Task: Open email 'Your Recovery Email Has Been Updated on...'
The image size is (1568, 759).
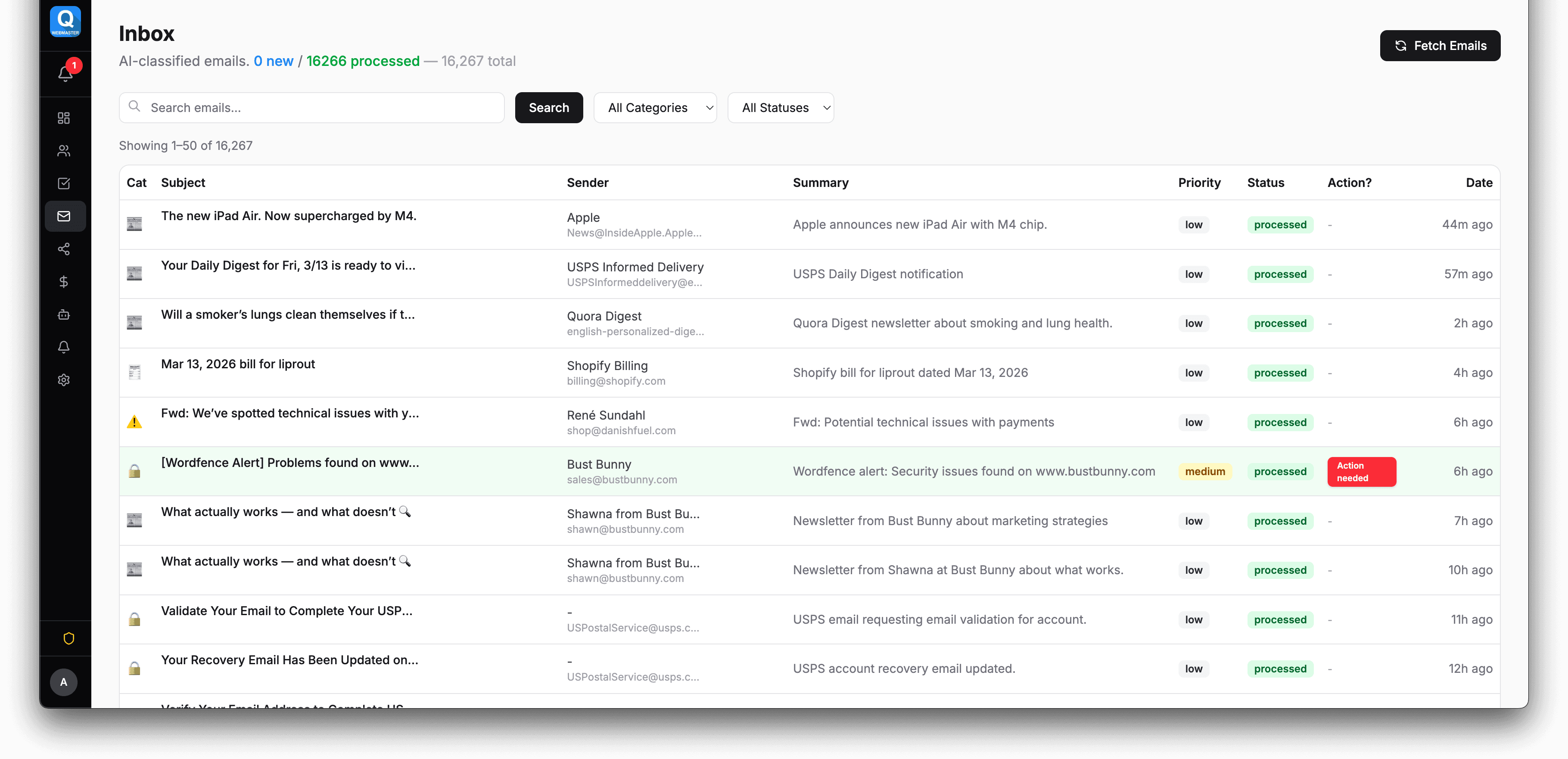Action: tap(289, 660)
